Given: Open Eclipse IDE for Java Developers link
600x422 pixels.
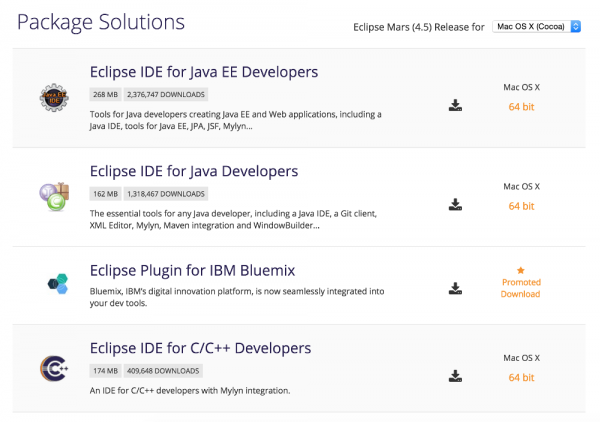Looking at the screenshot, I should [x=194, y=171].
